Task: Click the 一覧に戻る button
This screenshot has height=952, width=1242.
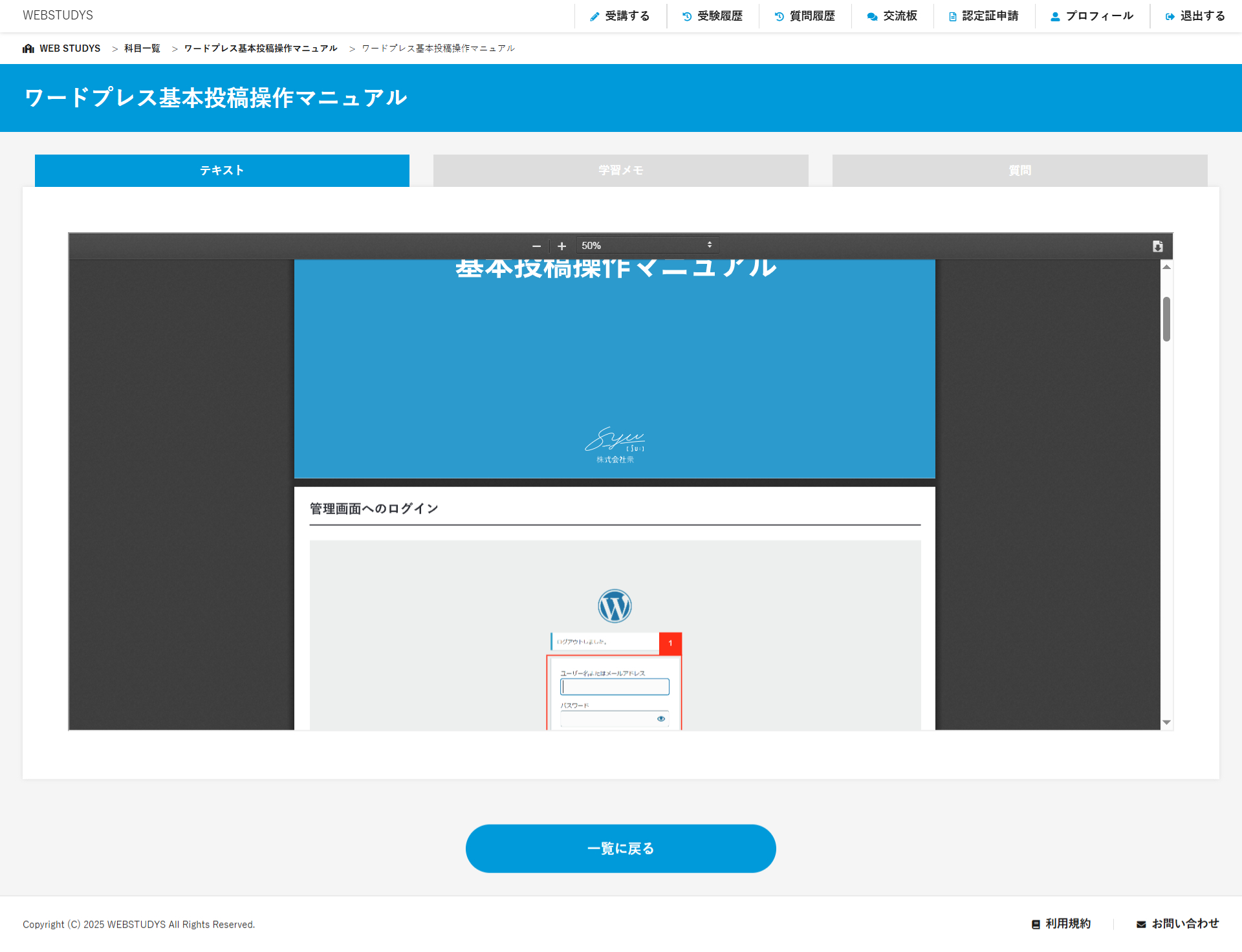Action: 620,848
